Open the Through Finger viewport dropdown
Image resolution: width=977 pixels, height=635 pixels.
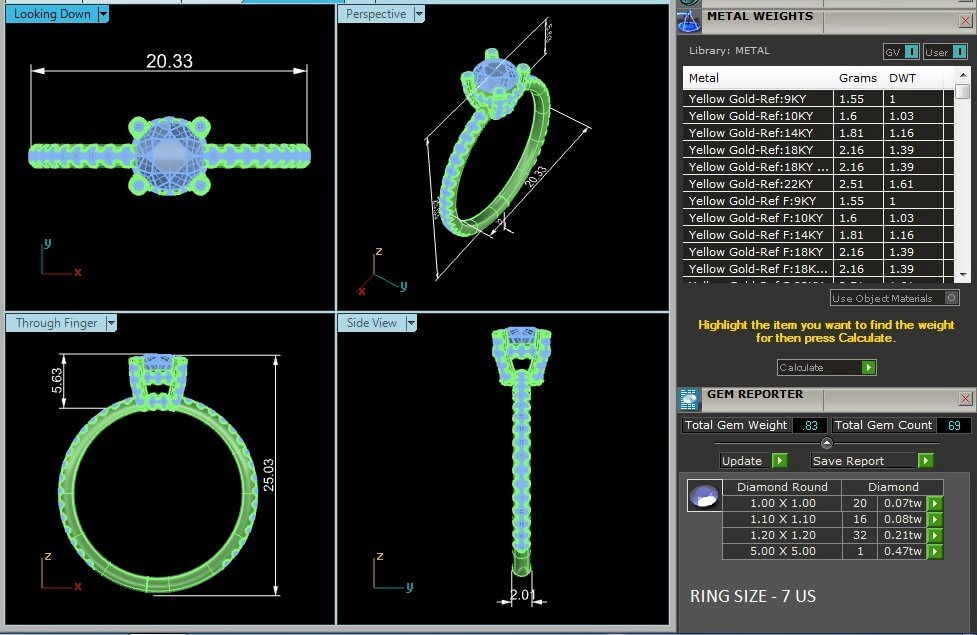pyautogui.click(x=111, y=323)
